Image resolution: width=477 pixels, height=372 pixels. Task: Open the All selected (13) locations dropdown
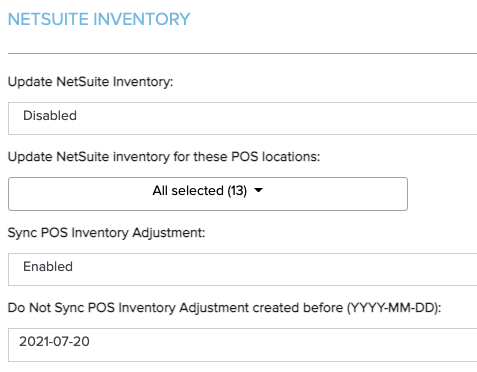tap(208, 194)
